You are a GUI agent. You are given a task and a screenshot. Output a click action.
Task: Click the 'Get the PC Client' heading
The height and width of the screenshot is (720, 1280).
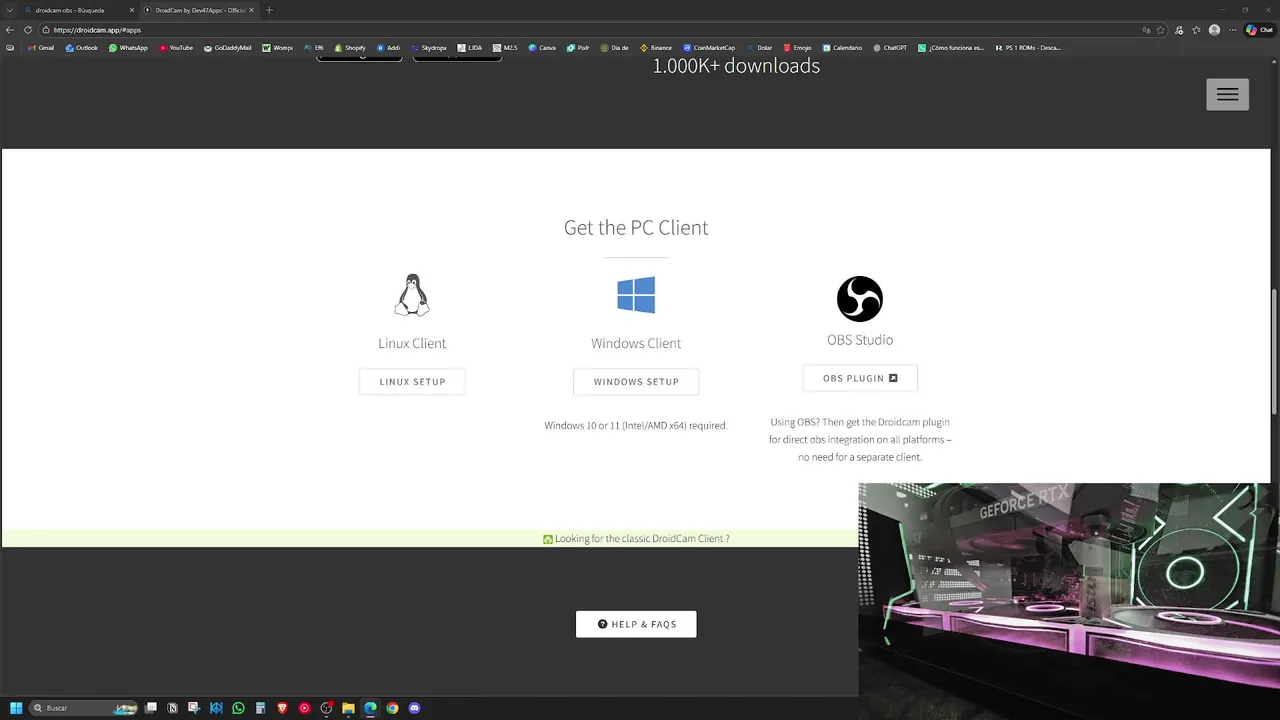pyautogui.click(x=636, y=227)
